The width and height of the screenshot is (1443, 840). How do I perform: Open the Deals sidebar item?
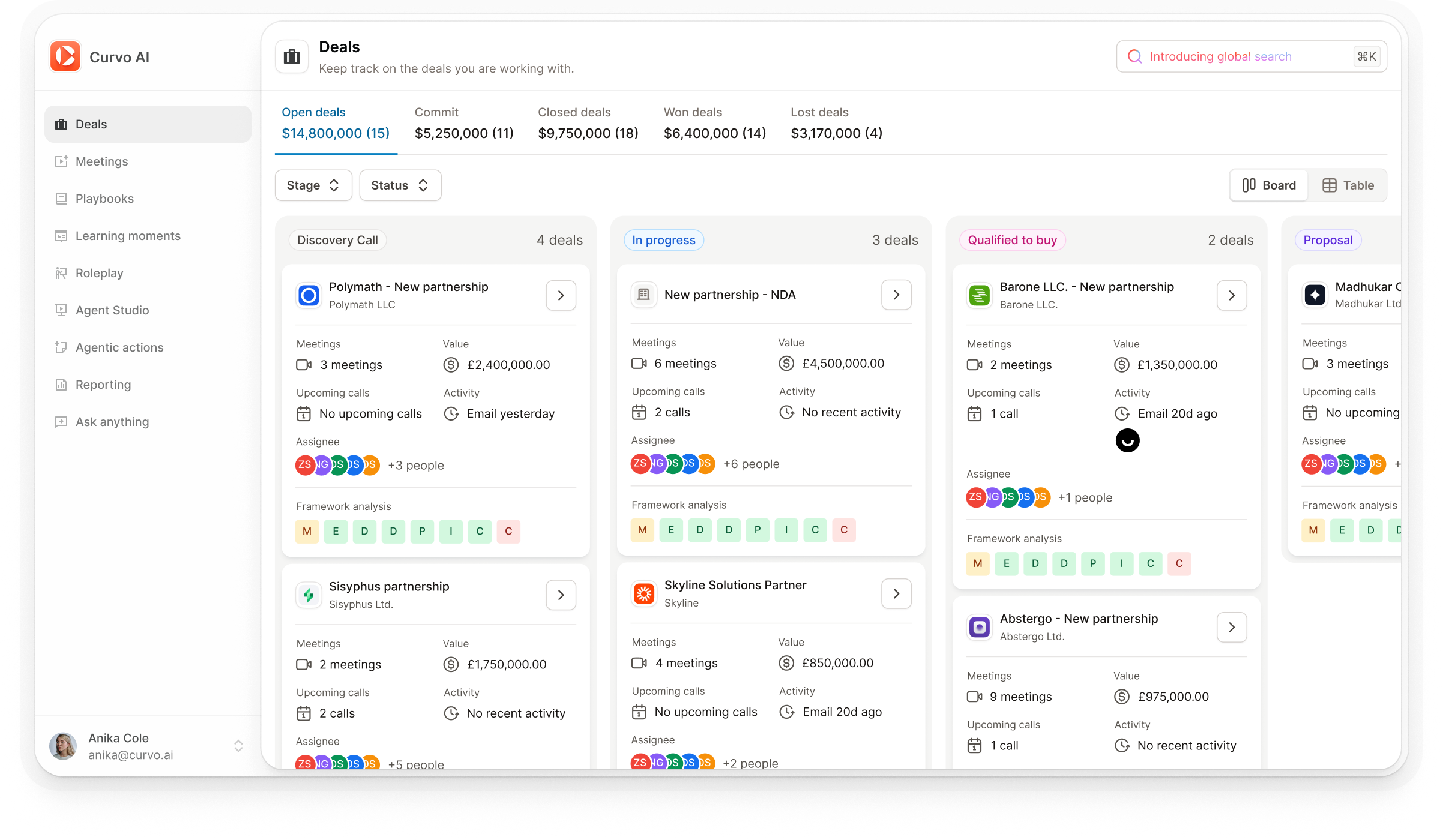148,124
